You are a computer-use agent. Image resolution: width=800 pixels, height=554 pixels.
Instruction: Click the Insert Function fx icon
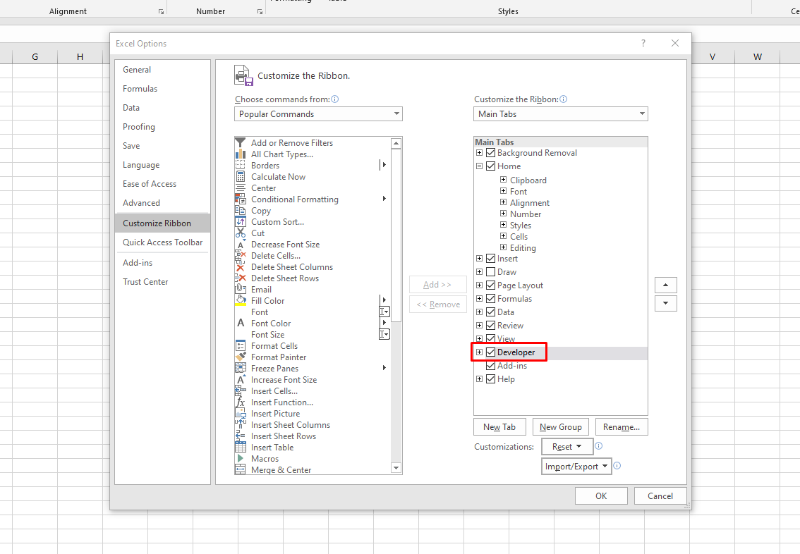240,402
